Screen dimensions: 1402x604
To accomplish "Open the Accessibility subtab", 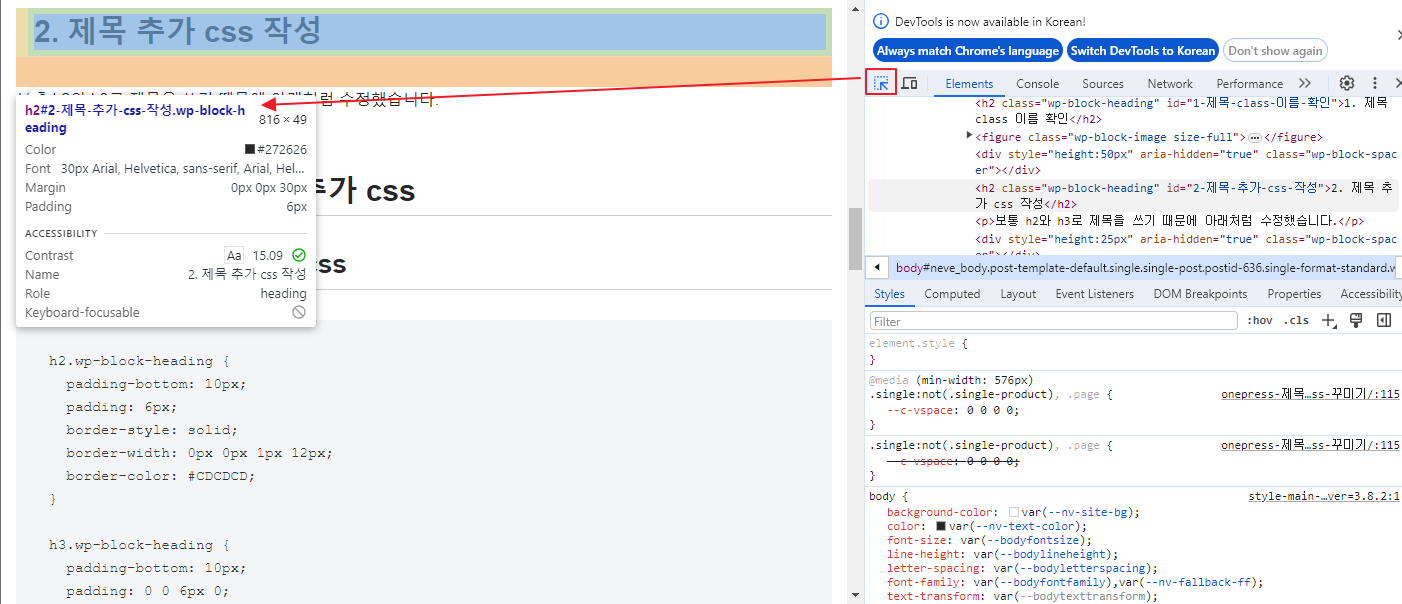I will [1371, 294].
